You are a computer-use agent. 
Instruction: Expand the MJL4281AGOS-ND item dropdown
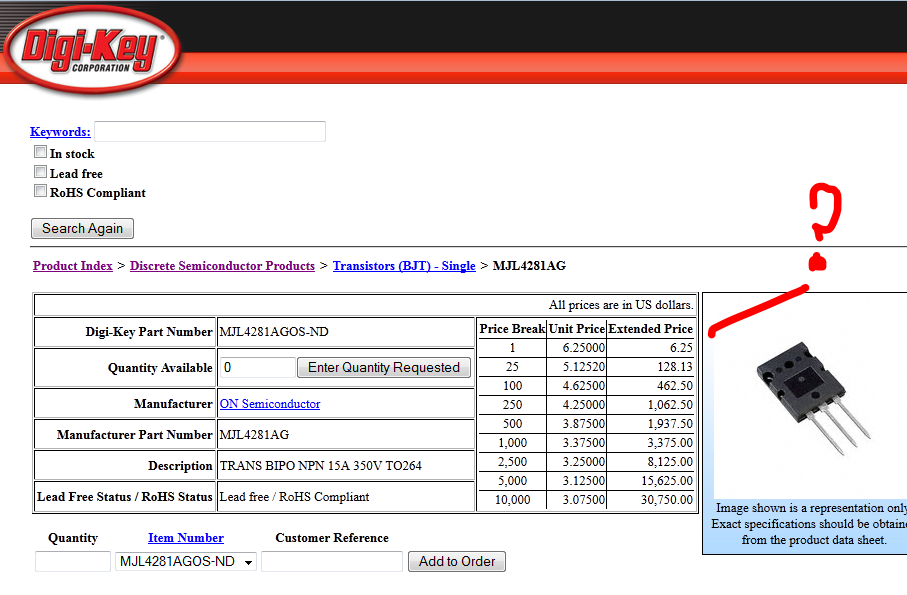pos(186,561)
